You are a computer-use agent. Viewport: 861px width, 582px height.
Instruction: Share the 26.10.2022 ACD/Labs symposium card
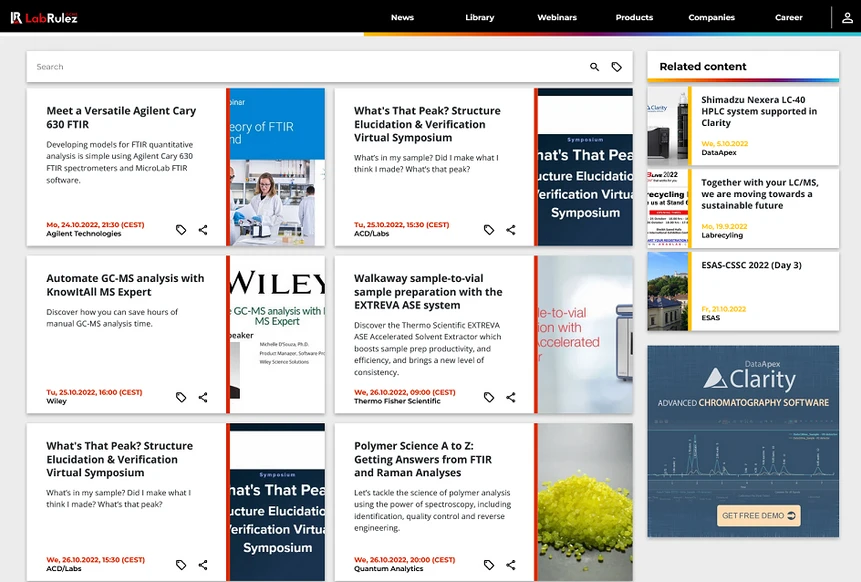coord(203,564)
